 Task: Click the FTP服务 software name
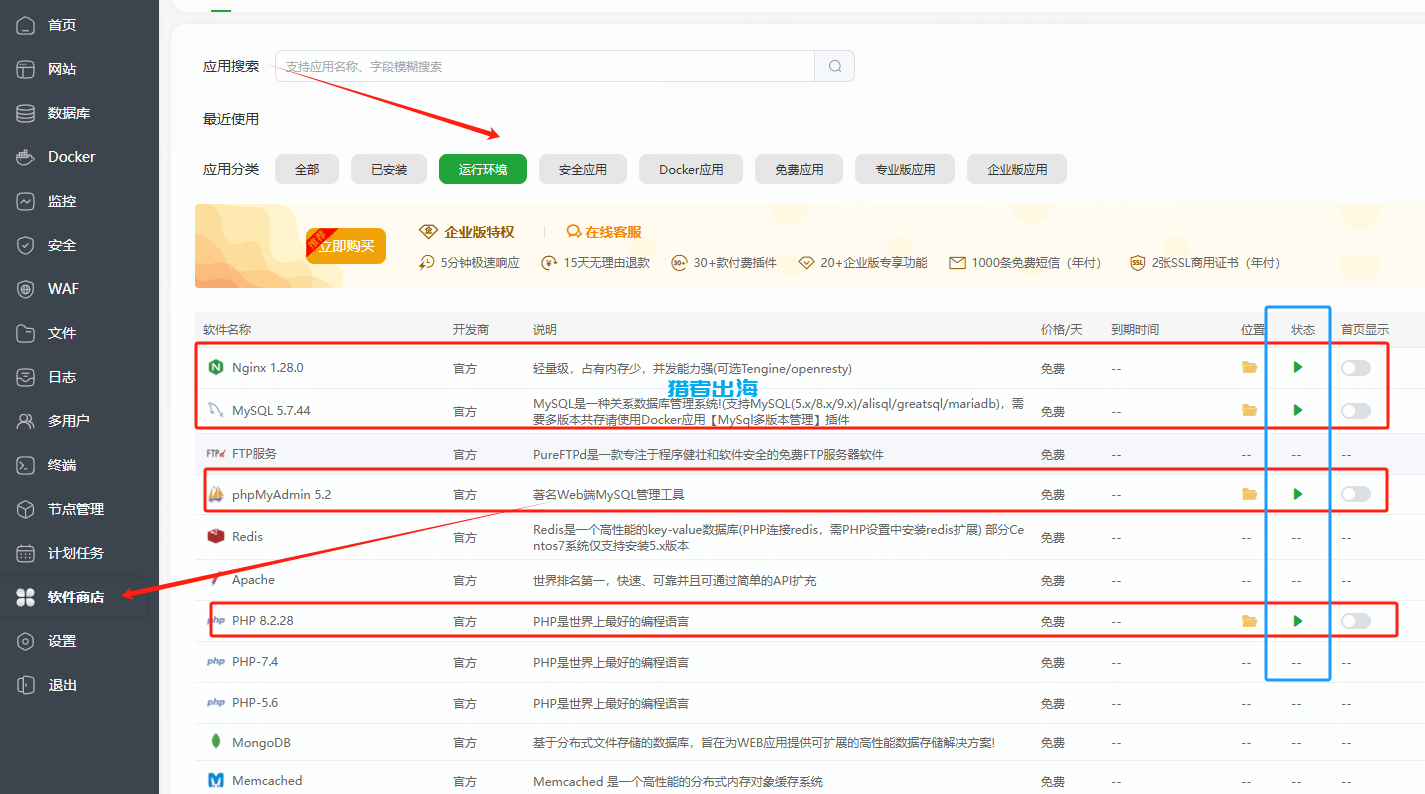pyautogui.click(x=254, y=453)
